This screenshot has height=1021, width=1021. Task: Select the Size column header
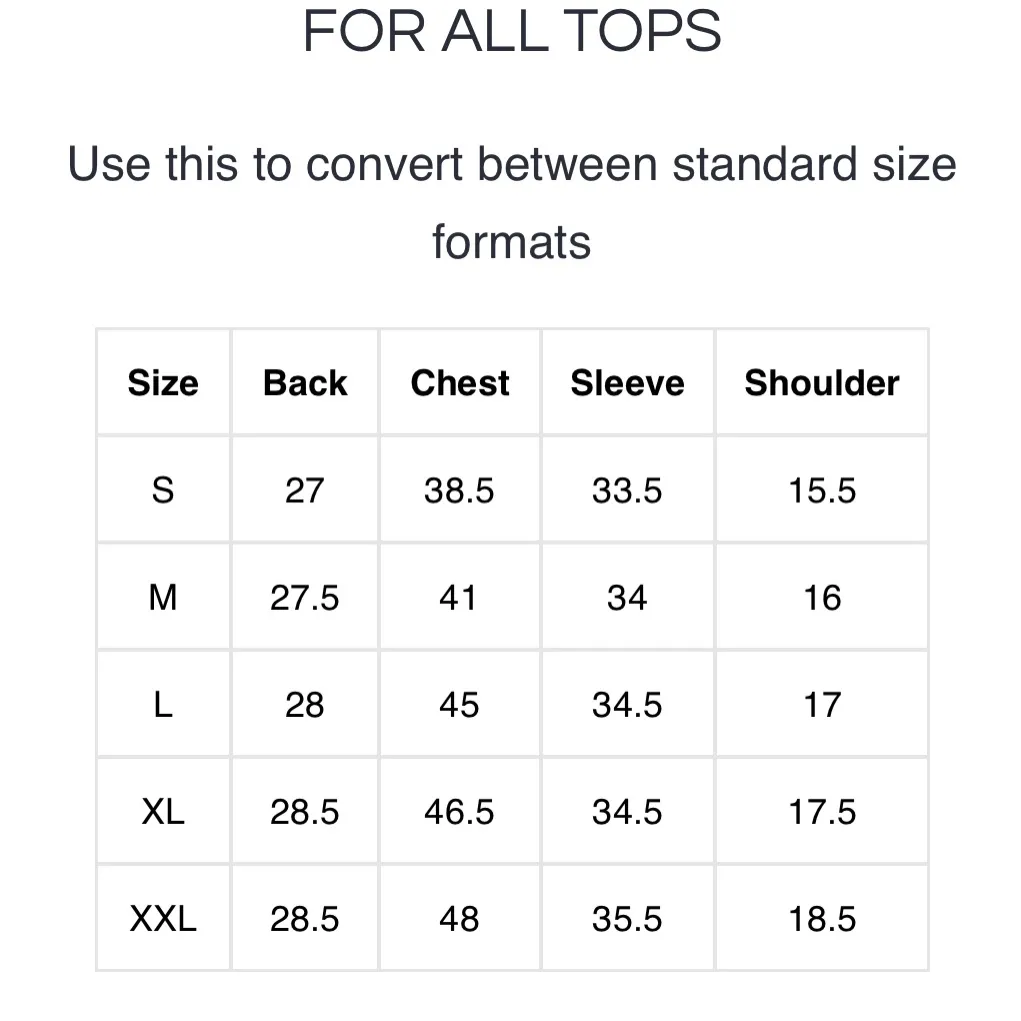[163, 383]
